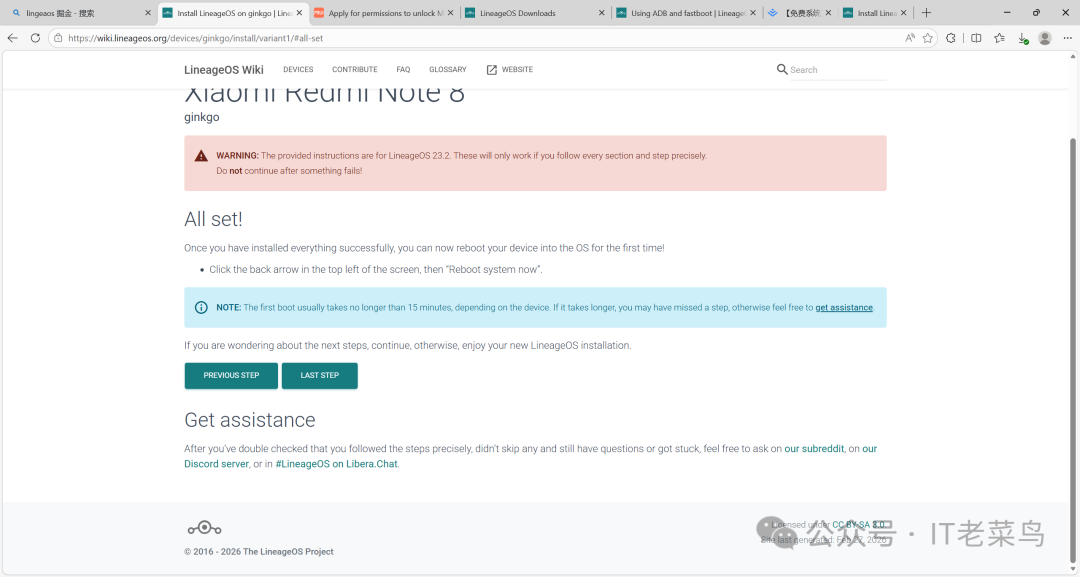Close the Install LineageOS on ginkgo tab

299,12
